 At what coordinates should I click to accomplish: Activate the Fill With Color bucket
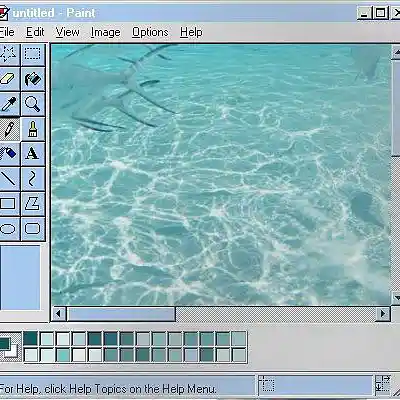click(33, 79)
